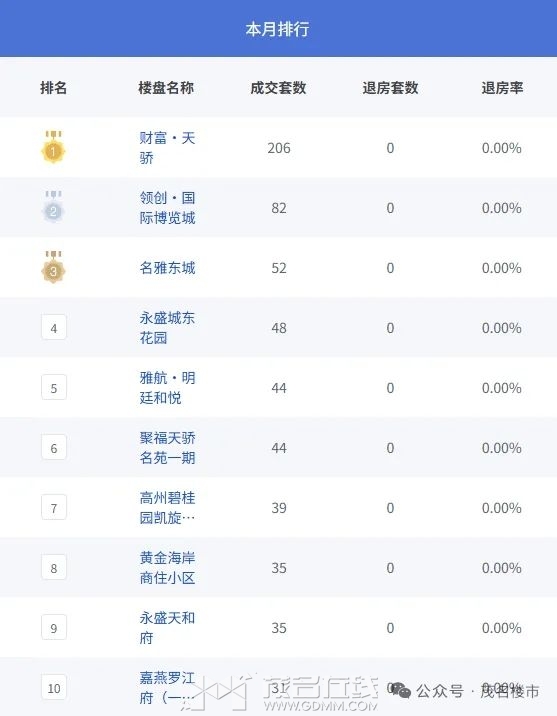The height and width of the screenshot is (716, 557).
Task: Click the gold first-place medal icon
Action: [x=53, y=147]
